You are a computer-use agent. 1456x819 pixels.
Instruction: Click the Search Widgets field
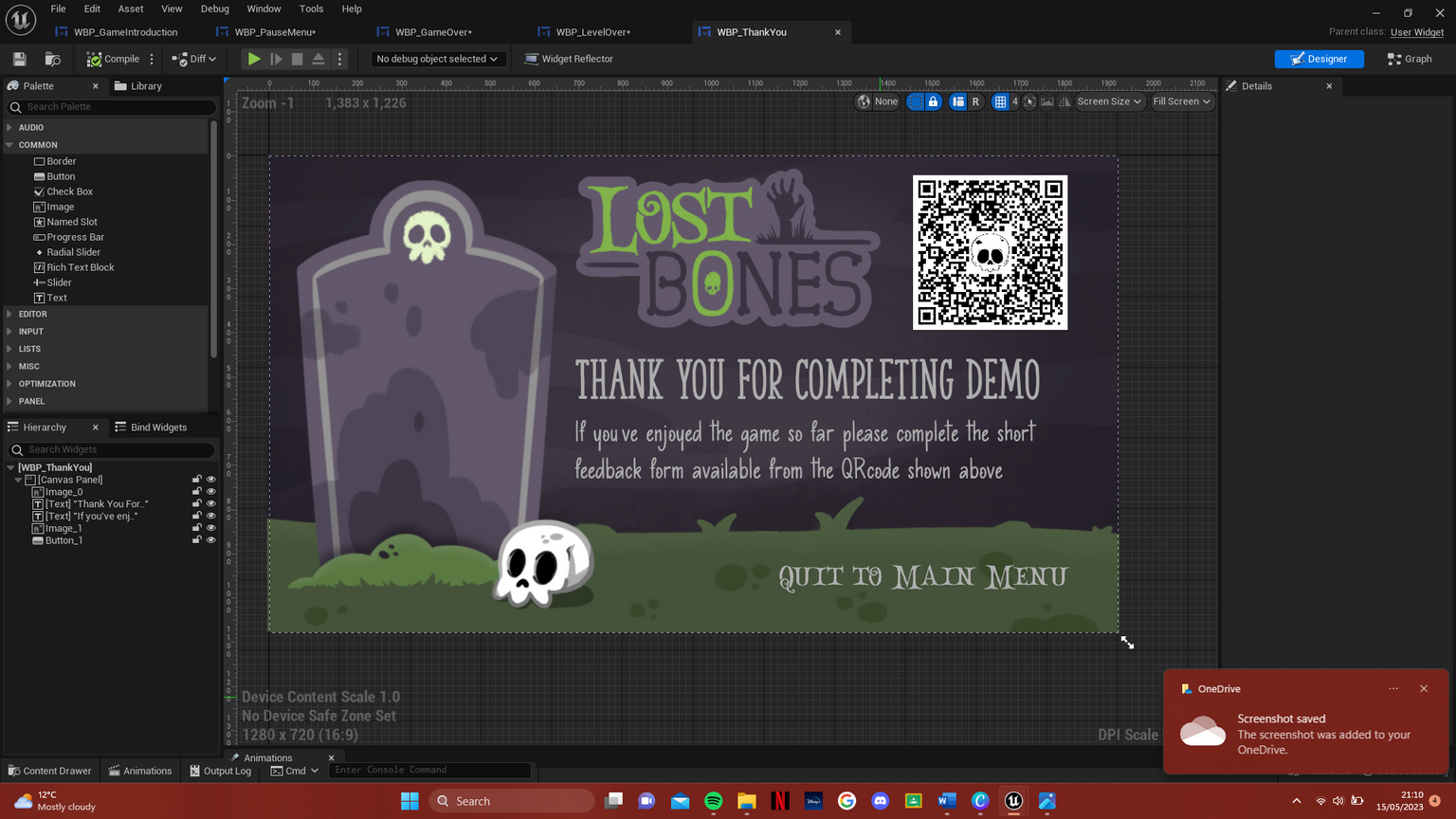pyautogui.click(x=112, y=449)
